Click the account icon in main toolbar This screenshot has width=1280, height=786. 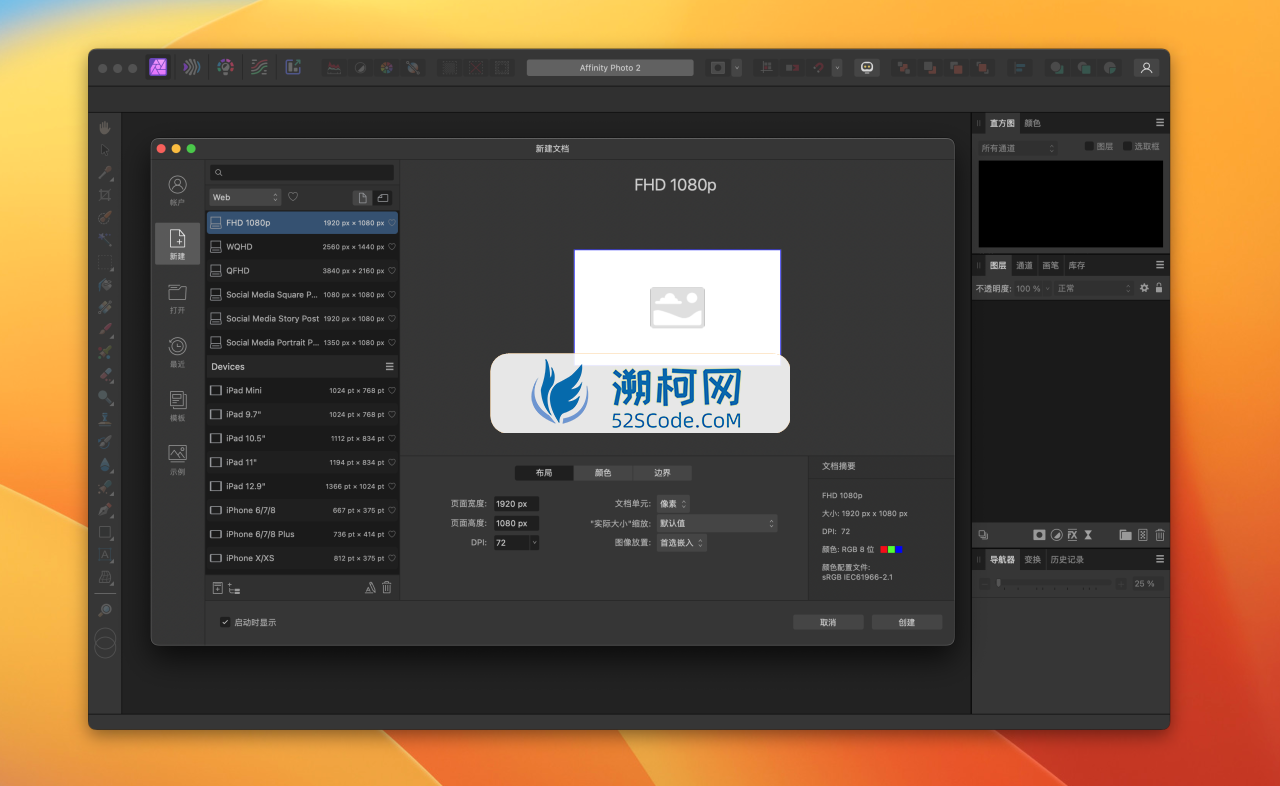point(1147,67)
